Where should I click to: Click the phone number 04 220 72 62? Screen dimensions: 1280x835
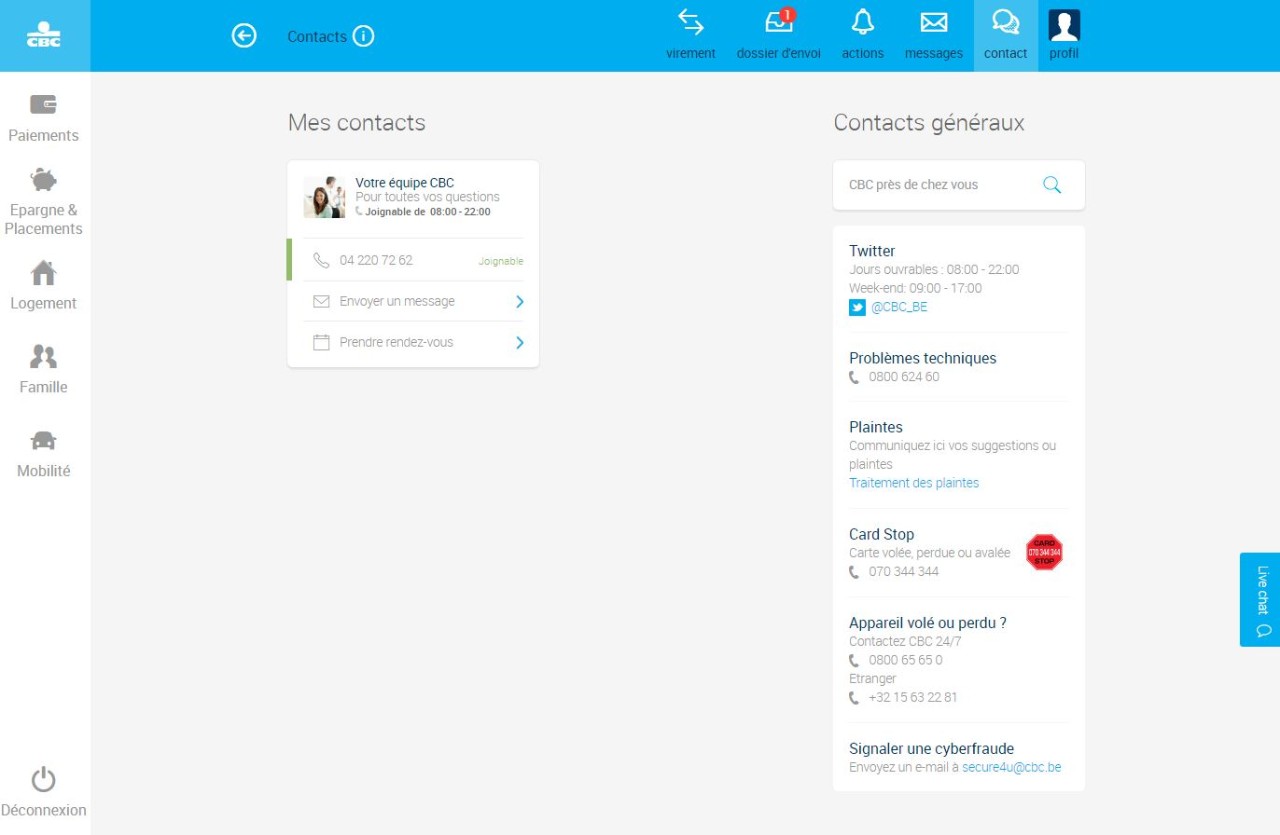376,260
